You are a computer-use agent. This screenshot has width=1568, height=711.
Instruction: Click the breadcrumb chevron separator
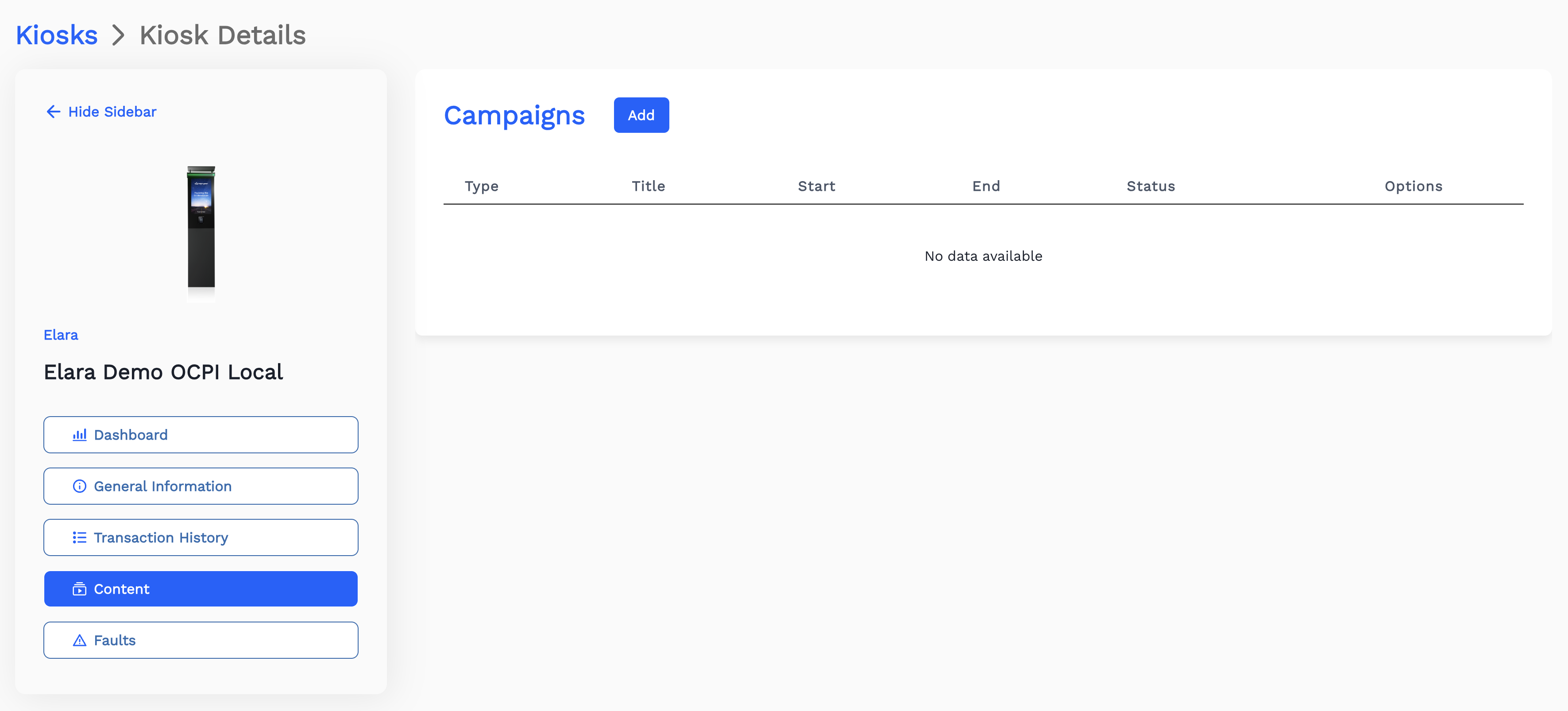[x=119, y=35]
